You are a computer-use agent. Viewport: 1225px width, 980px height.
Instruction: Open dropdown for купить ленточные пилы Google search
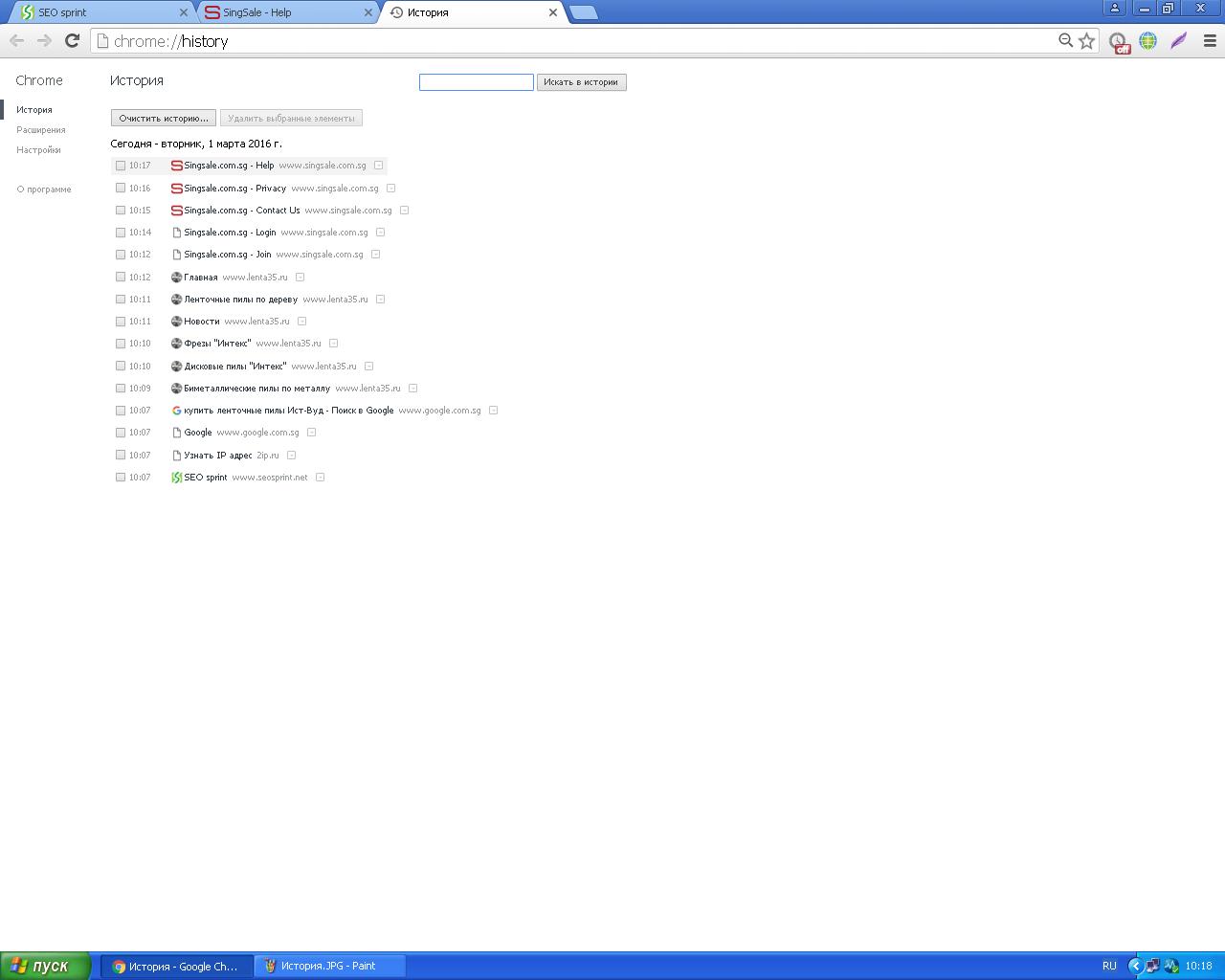point(493,411)
